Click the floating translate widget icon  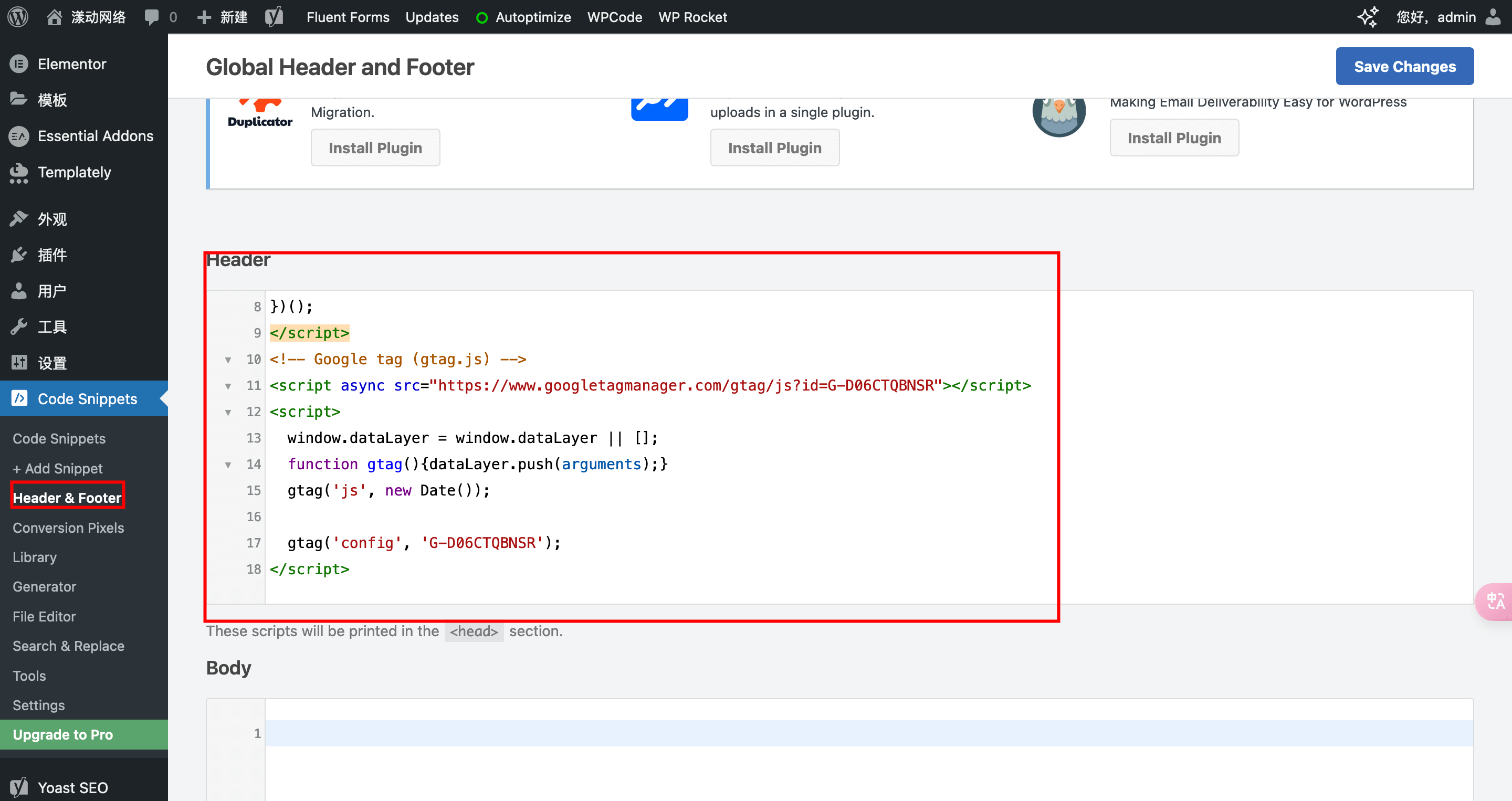1496,600
